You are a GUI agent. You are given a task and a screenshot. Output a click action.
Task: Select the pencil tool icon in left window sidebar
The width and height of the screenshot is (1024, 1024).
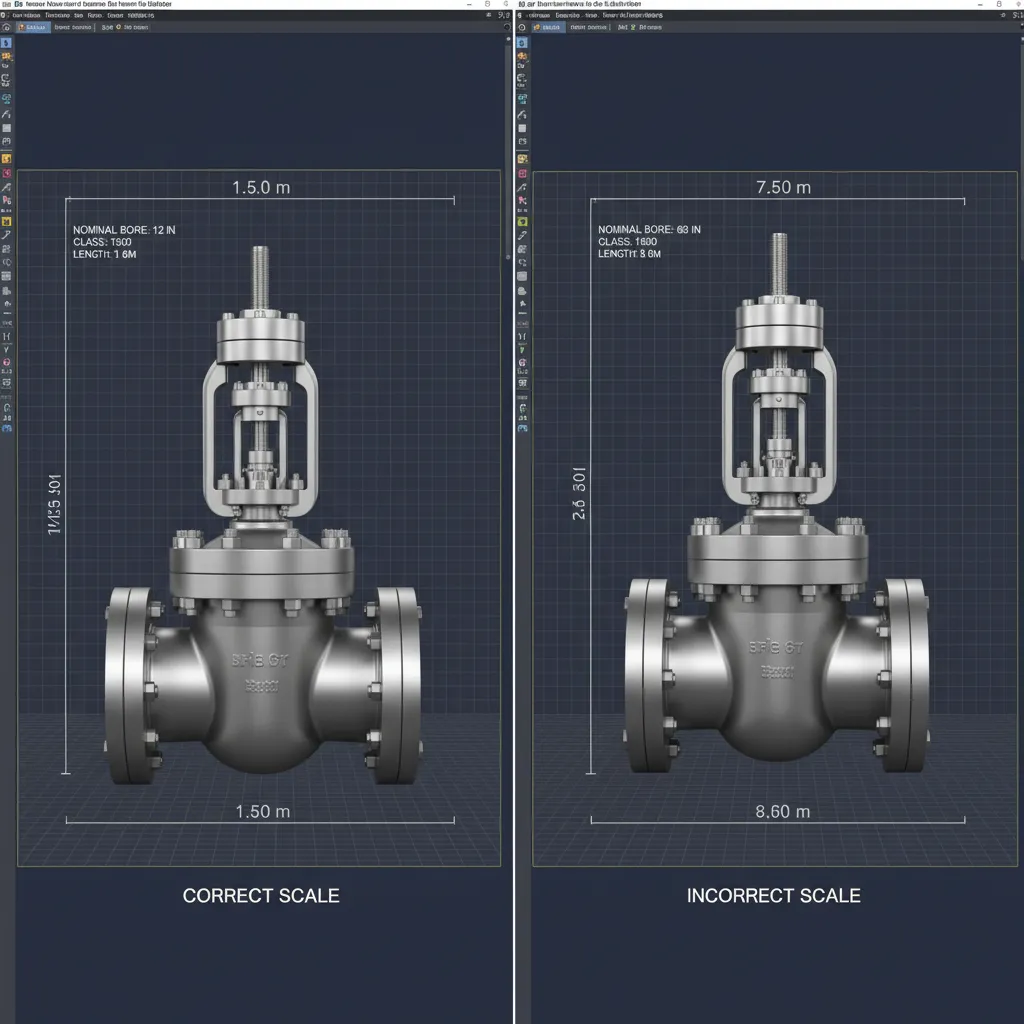(x=6, y=235)
